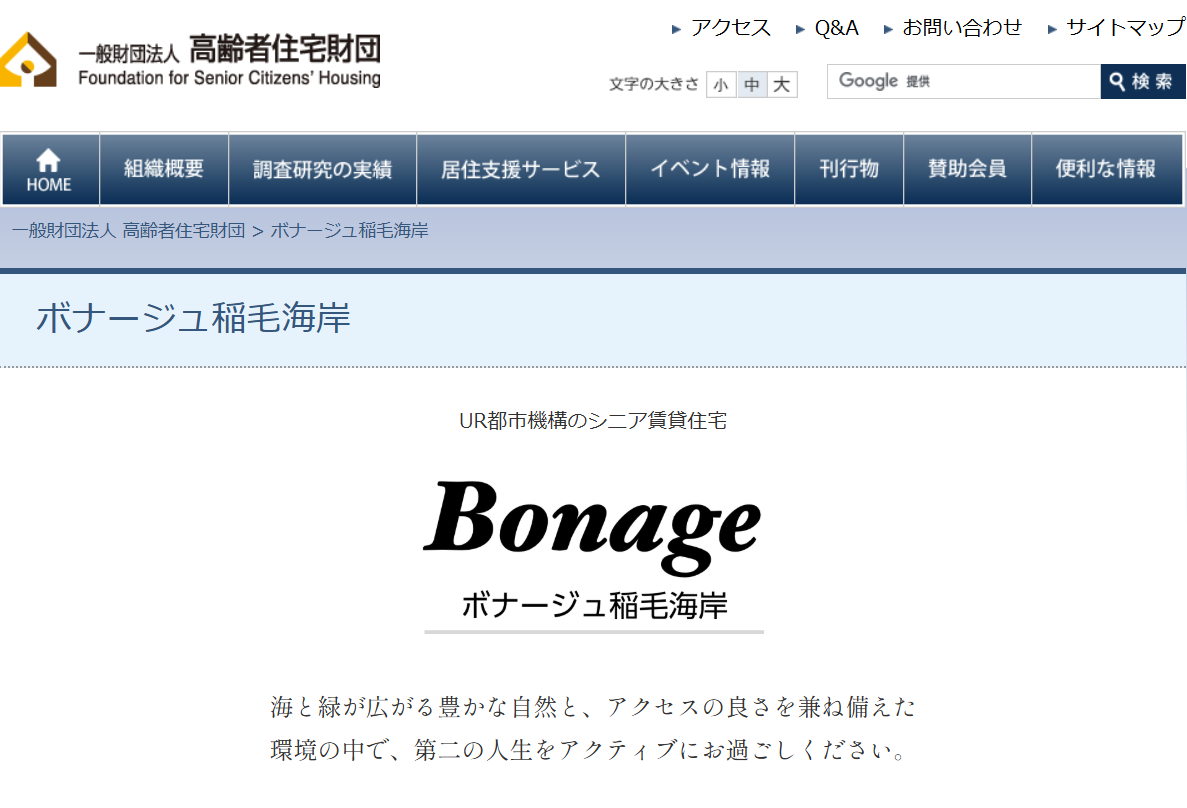Open the 便利な情報 menu
The width and height of the screenshot is (1187, 808).
click(1107, 170)
